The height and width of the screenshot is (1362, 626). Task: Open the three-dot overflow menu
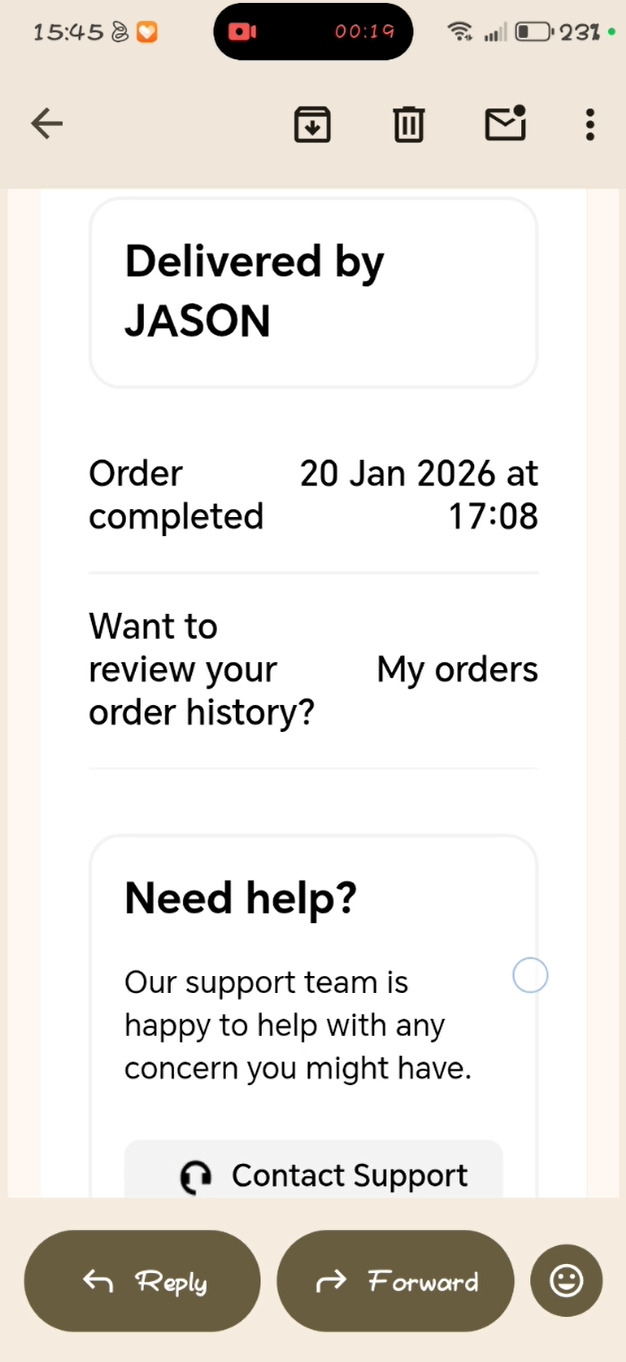coord(590,125)
